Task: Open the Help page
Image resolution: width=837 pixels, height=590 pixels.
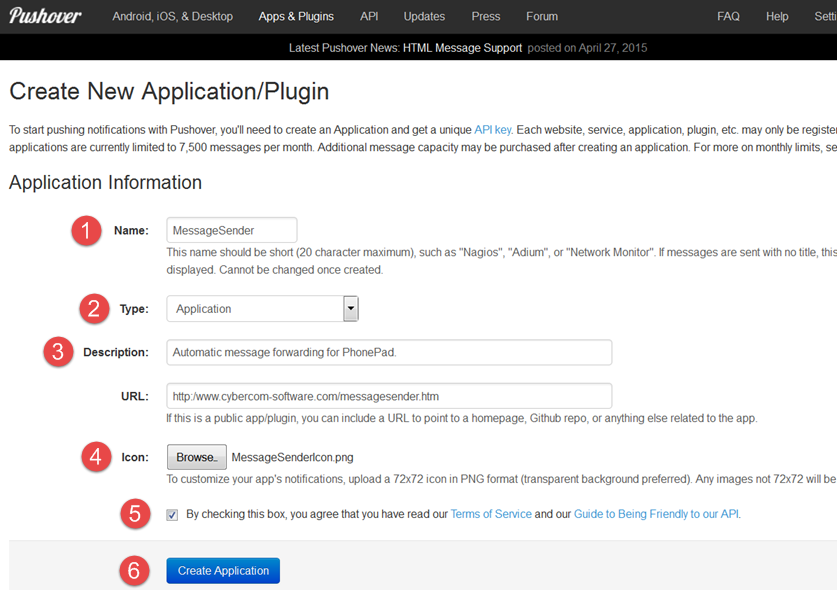Action: pos(777,17)
